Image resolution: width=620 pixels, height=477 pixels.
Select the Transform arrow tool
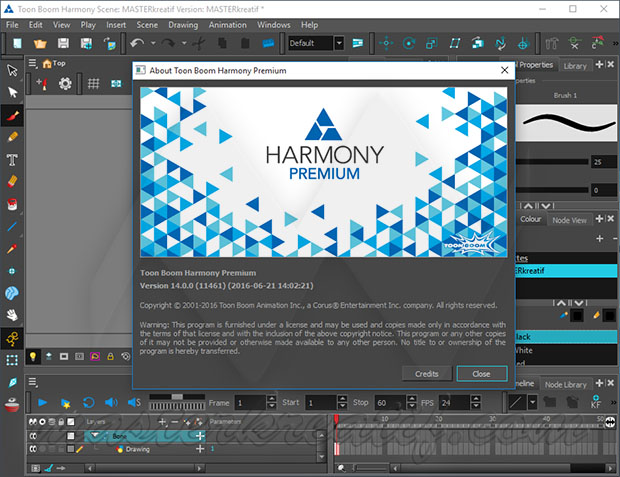12,70
